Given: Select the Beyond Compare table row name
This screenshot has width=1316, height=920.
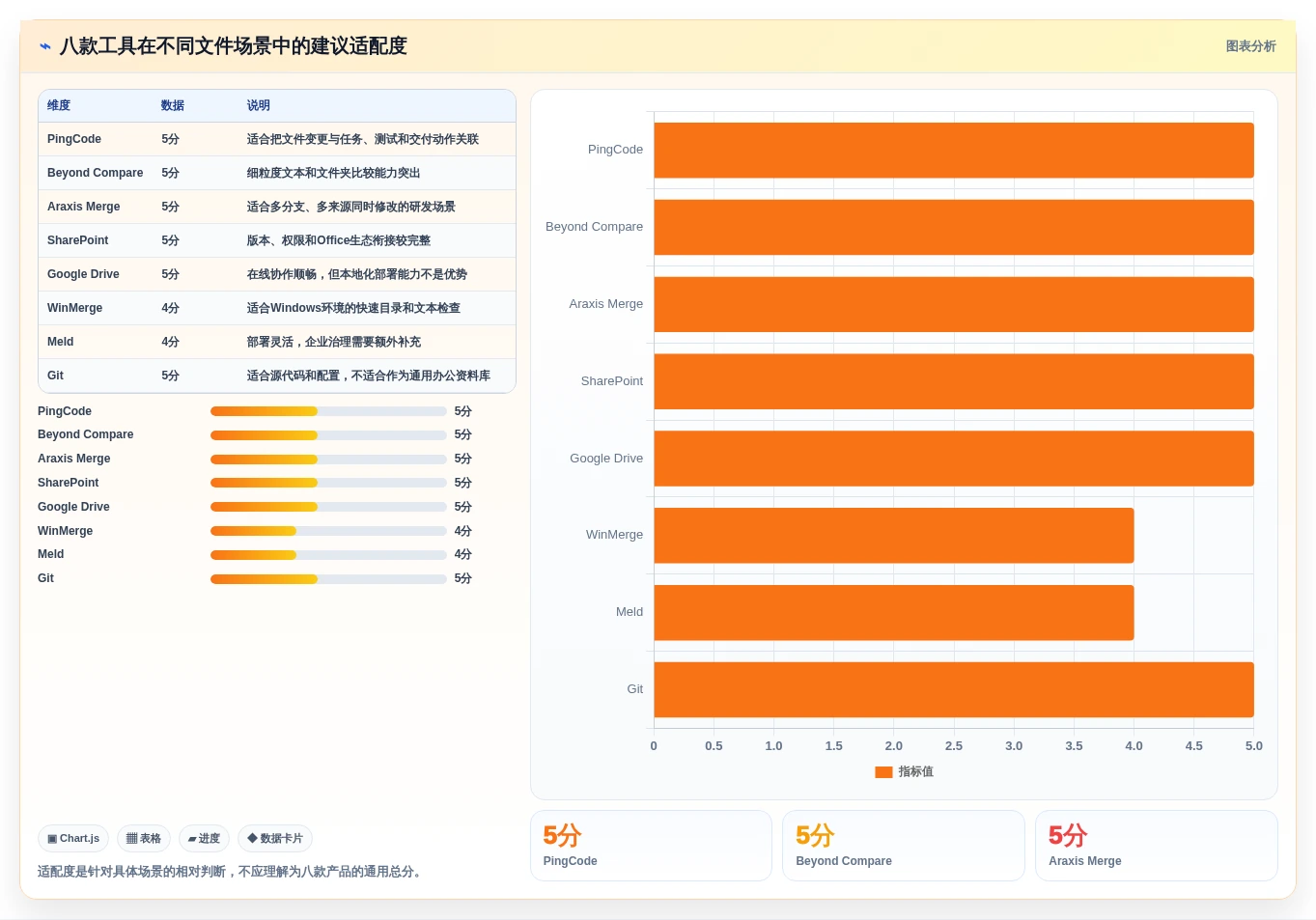Looking at the screenshot, I should [95, 173].
